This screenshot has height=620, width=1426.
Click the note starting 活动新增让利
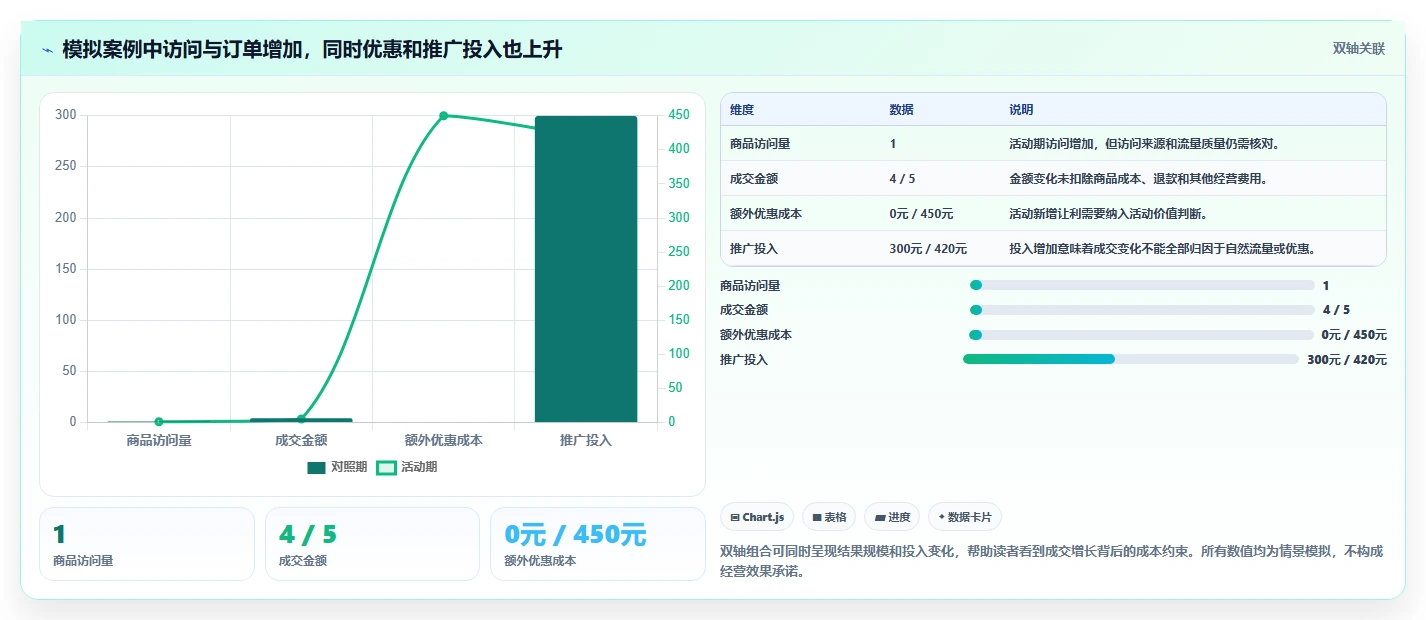tap(1109, 214)
